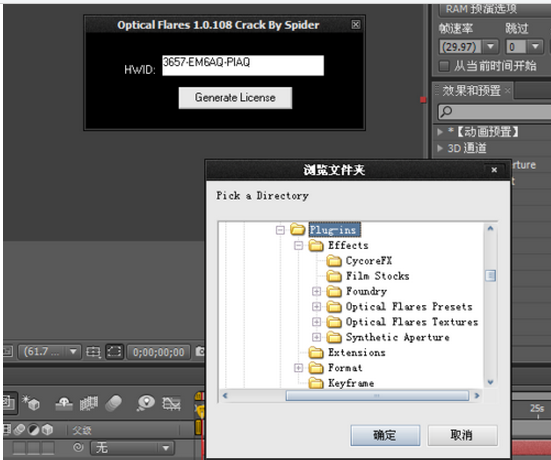551x460 pixels.
Task: Open the frame rate (29.97) dropdown arrow
Action: (490, 46)
